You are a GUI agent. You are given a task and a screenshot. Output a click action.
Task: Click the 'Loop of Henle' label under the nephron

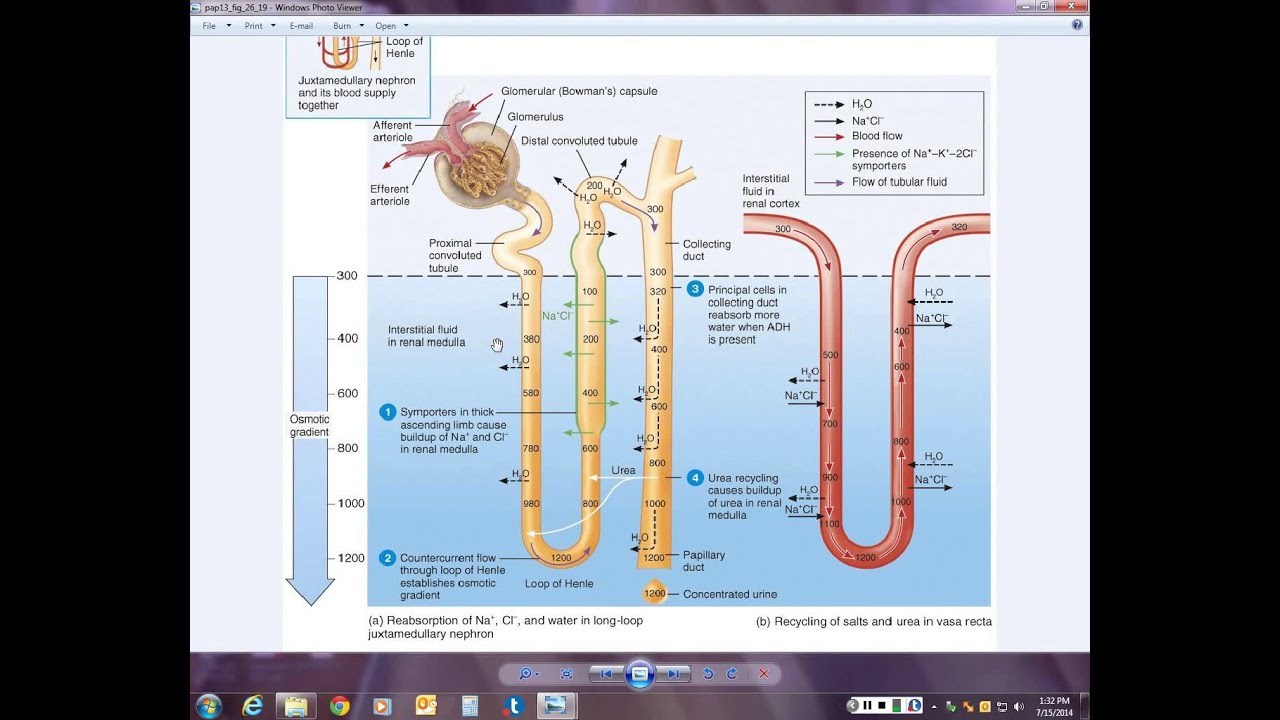558,584
